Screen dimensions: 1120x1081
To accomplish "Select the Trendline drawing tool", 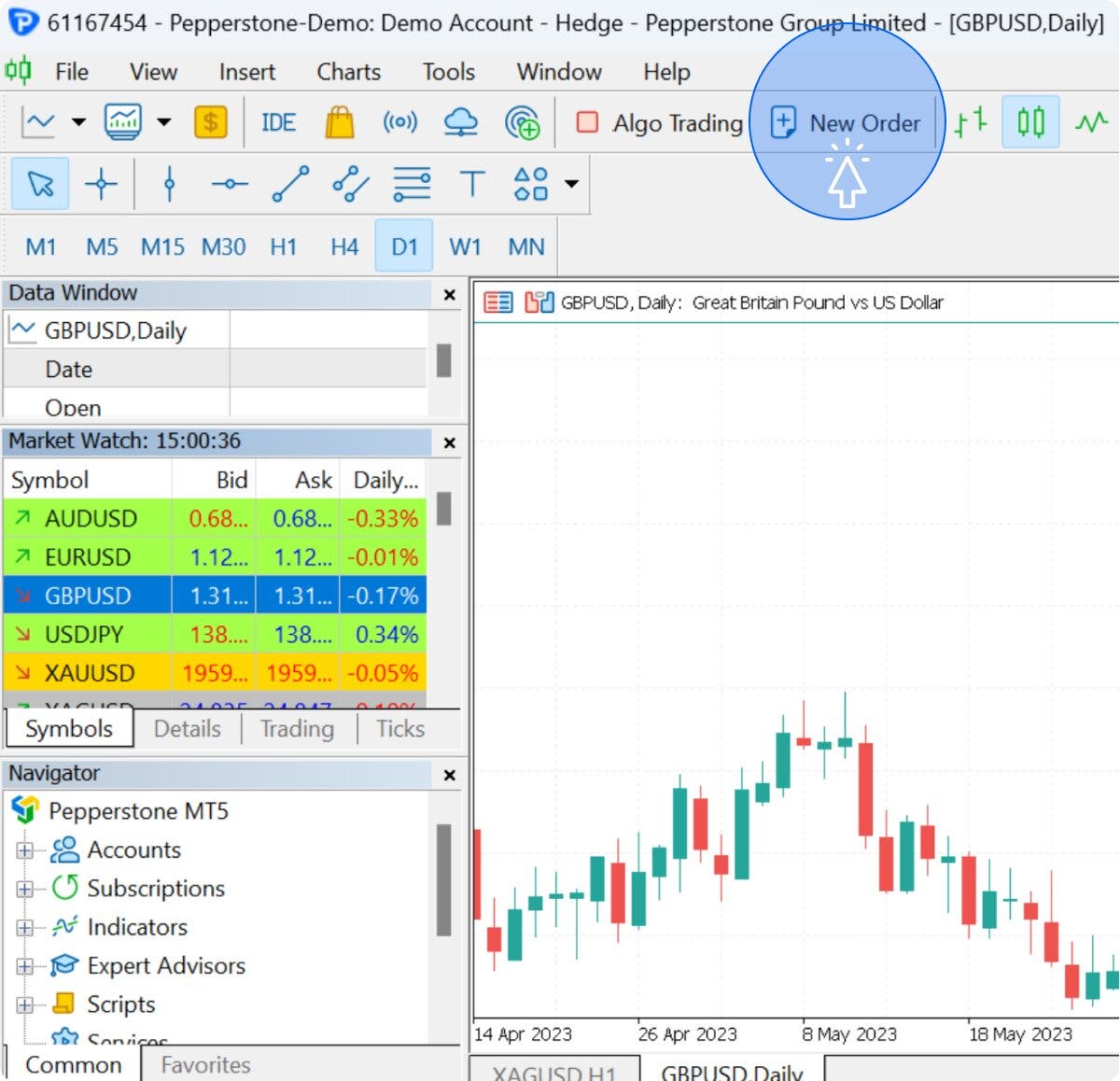I will [x=289, y=184].
